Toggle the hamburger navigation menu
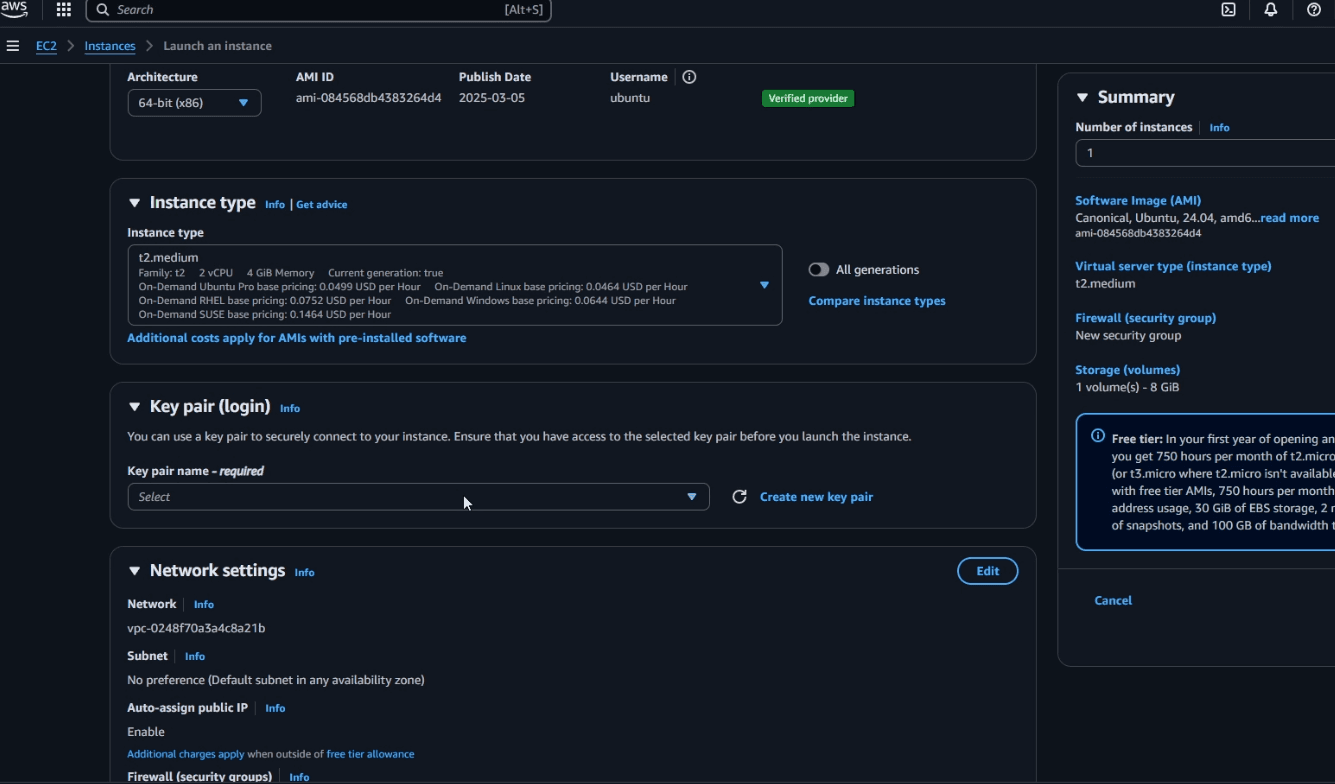1335x784 pixels. click(13, 46)
